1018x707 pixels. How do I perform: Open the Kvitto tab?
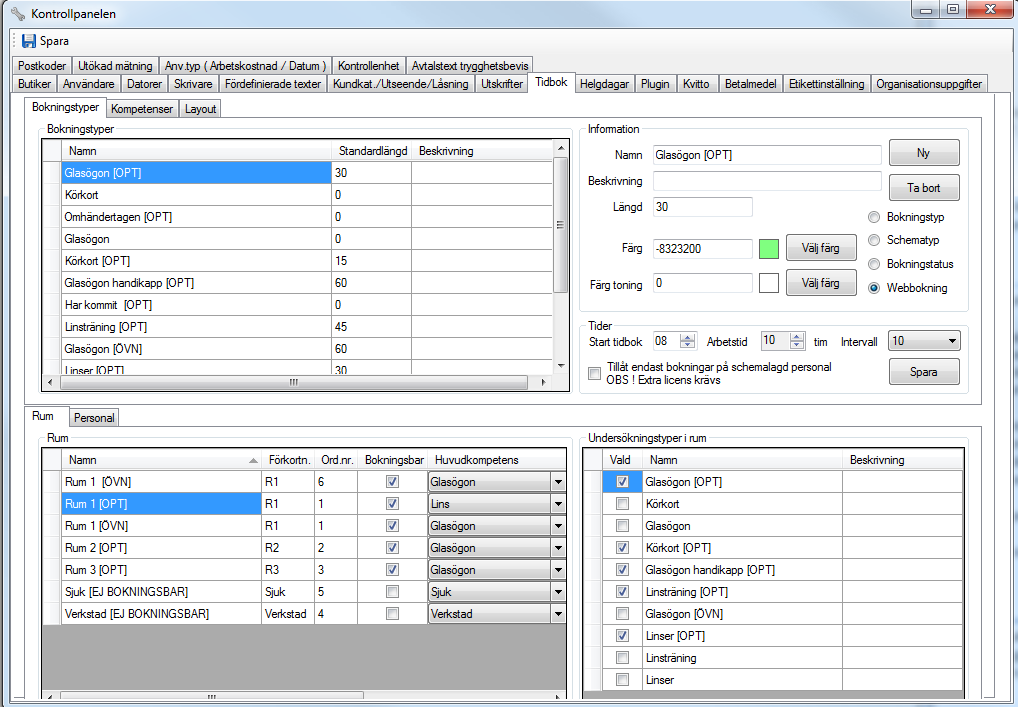696,84
